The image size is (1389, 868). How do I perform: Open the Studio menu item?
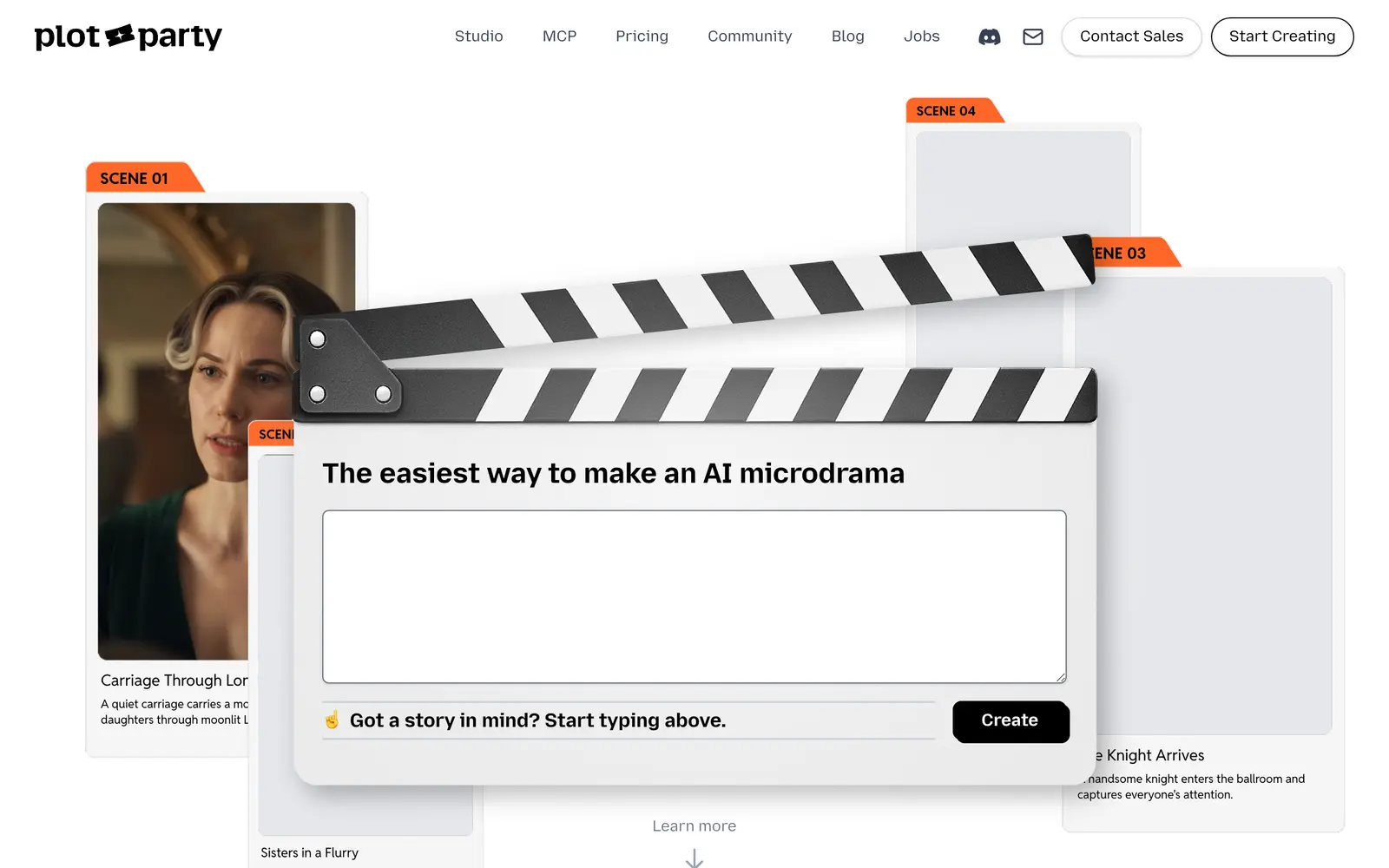coord(478,36)
